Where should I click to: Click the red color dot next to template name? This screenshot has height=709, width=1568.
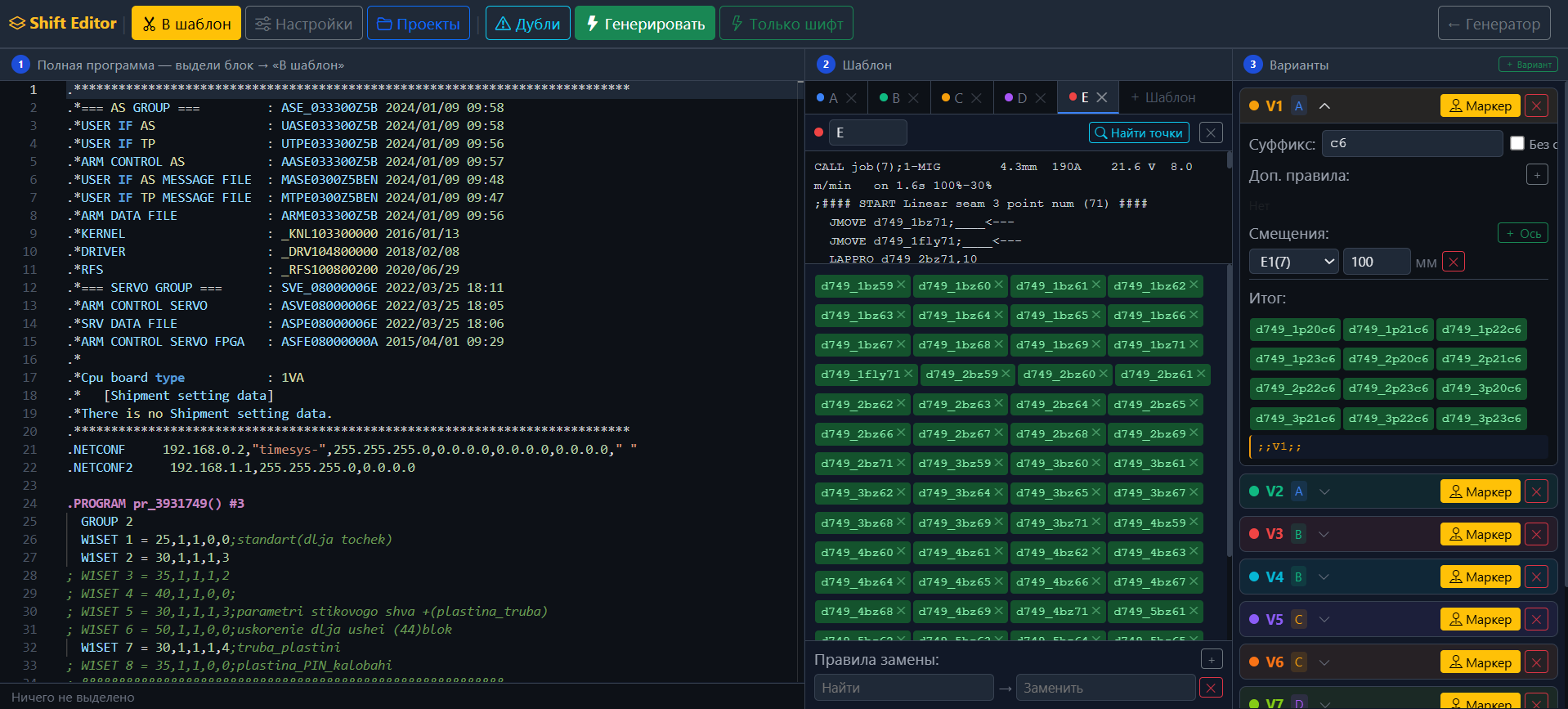click(x=818, y=132)
